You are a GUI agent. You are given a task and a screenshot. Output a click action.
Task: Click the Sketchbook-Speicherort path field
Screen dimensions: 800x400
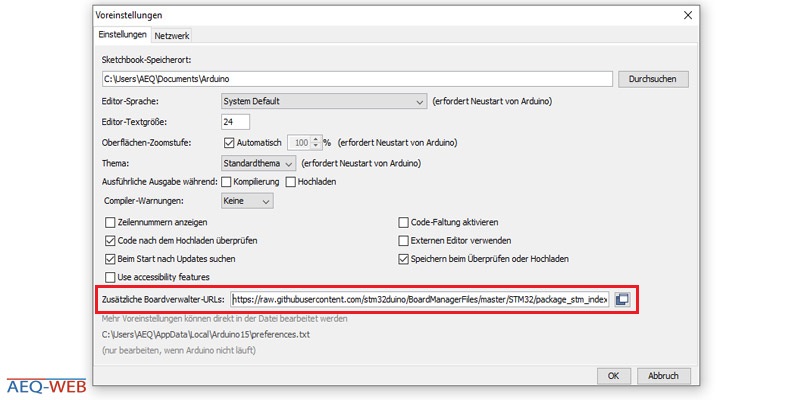tap(357, 79)
